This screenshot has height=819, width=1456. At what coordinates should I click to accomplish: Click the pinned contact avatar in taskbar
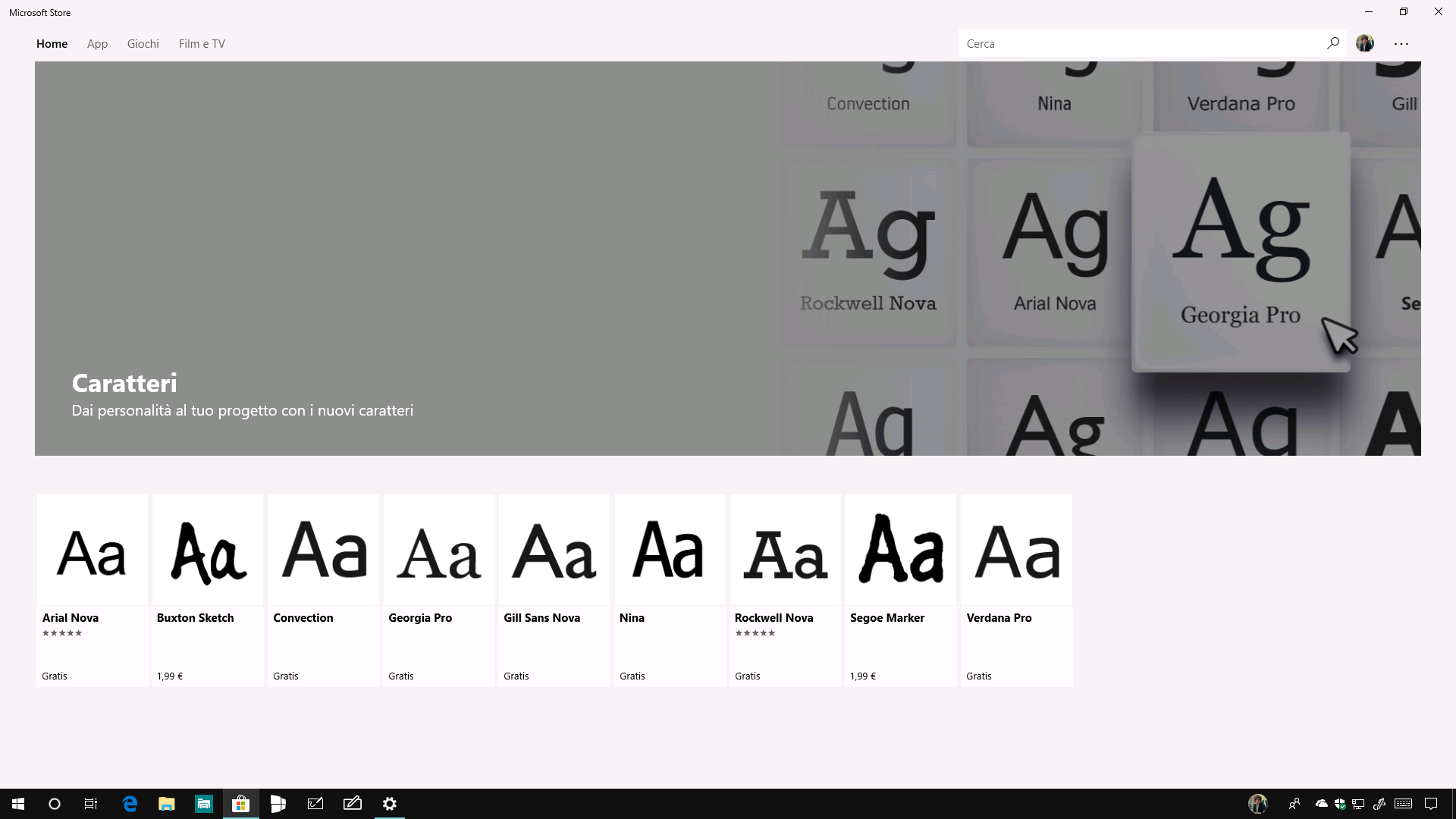[1258, 804]
